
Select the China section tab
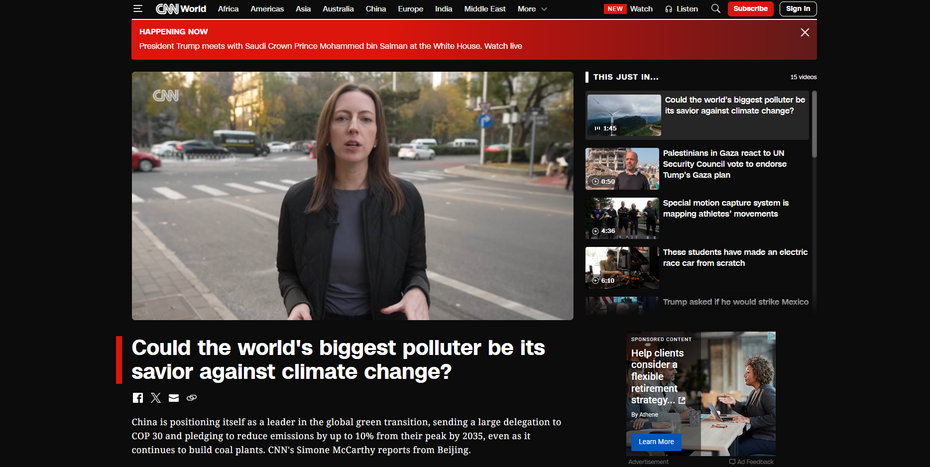[x=376, y=9]
